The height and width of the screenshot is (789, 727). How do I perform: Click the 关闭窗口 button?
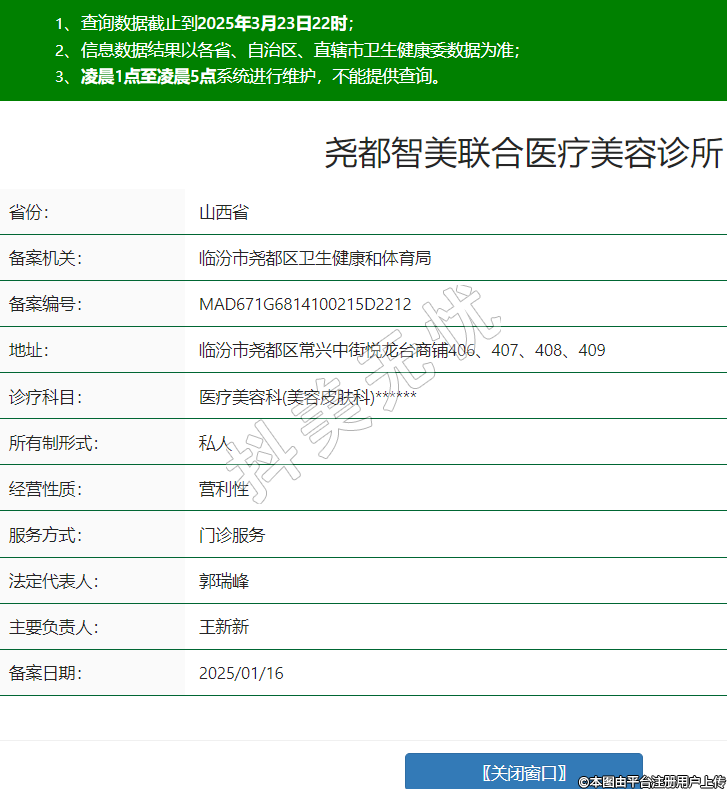[x=523, y=772]
